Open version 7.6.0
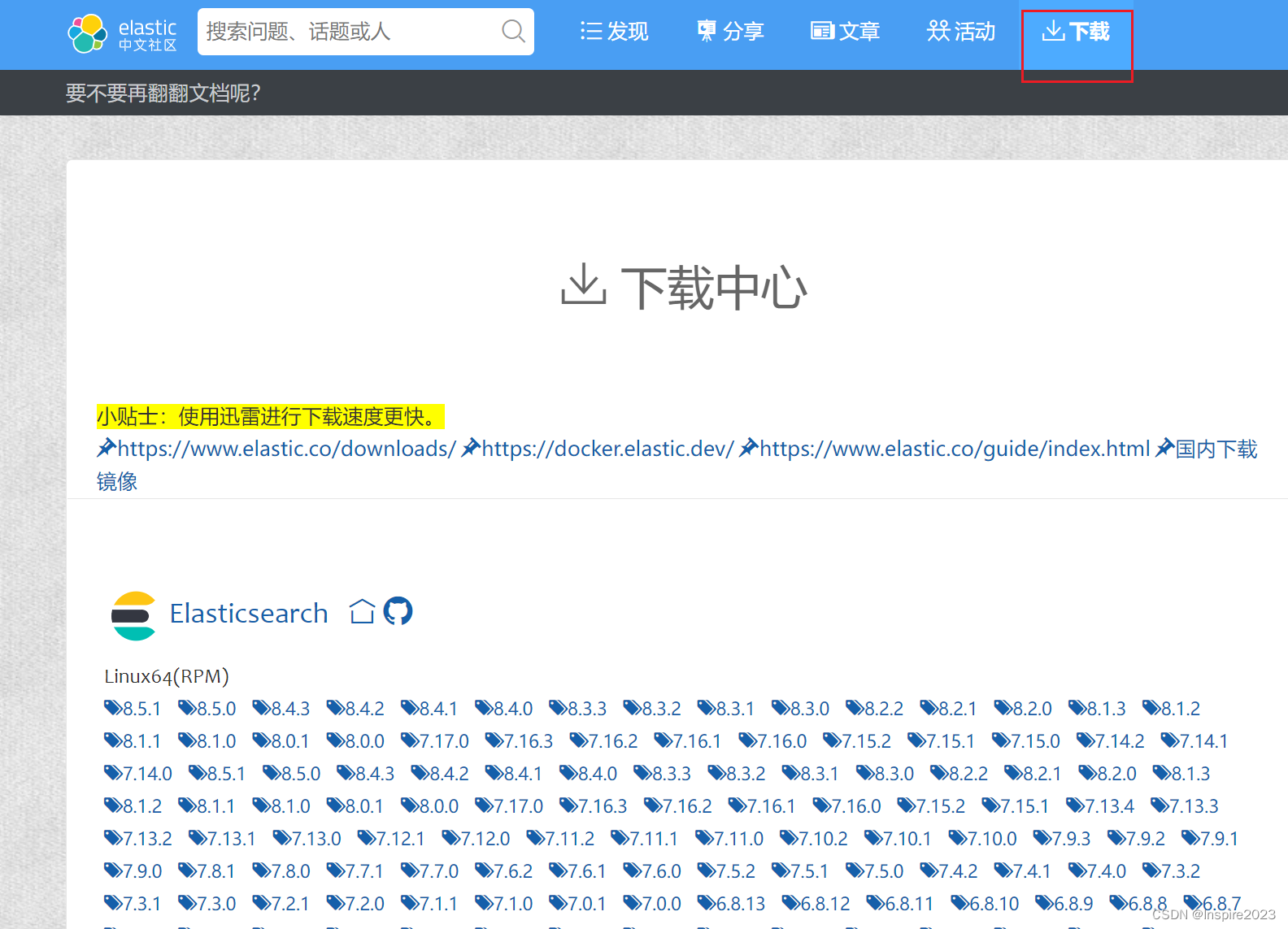 click(x=652, y=871)
